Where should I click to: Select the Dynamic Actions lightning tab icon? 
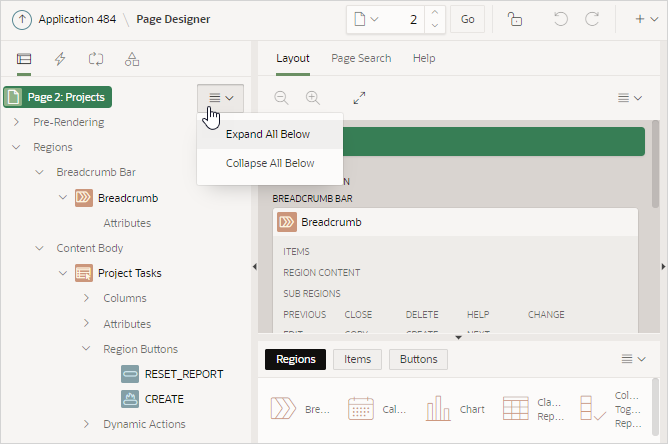click(x=60, y=59)
